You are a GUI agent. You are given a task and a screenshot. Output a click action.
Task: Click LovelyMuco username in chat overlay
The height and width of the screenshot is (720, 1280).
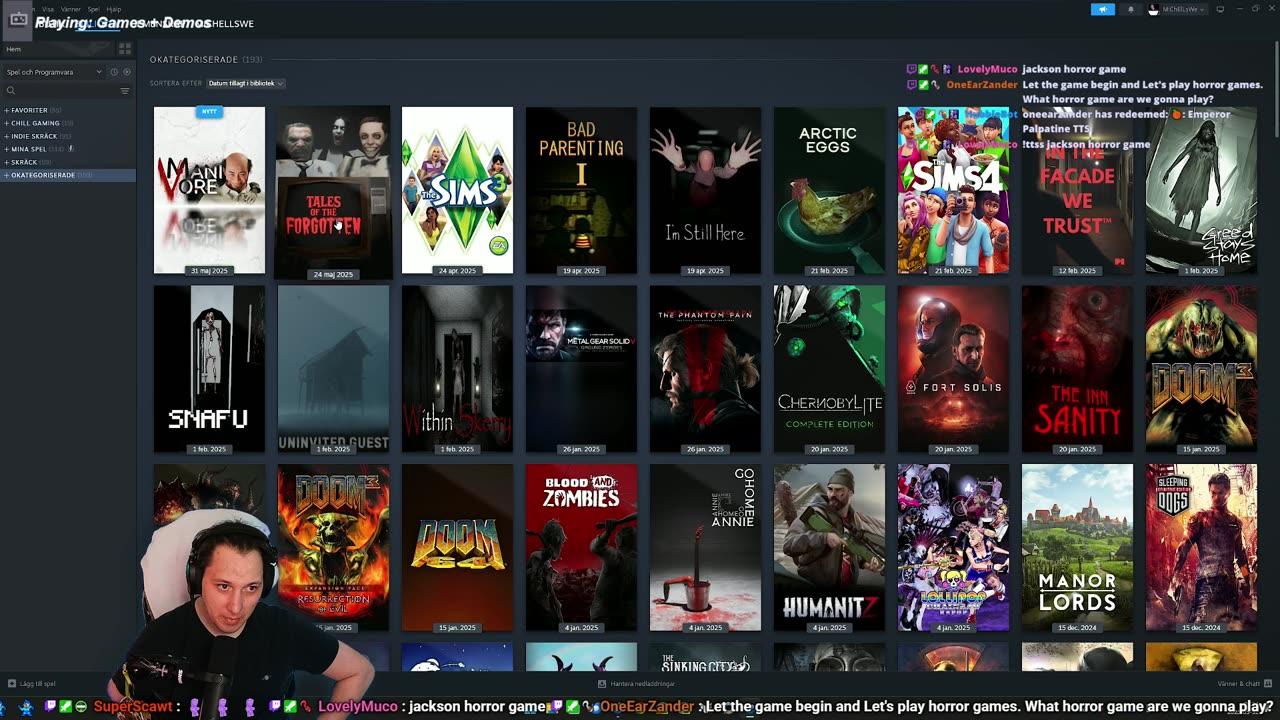tap(987, 69)
